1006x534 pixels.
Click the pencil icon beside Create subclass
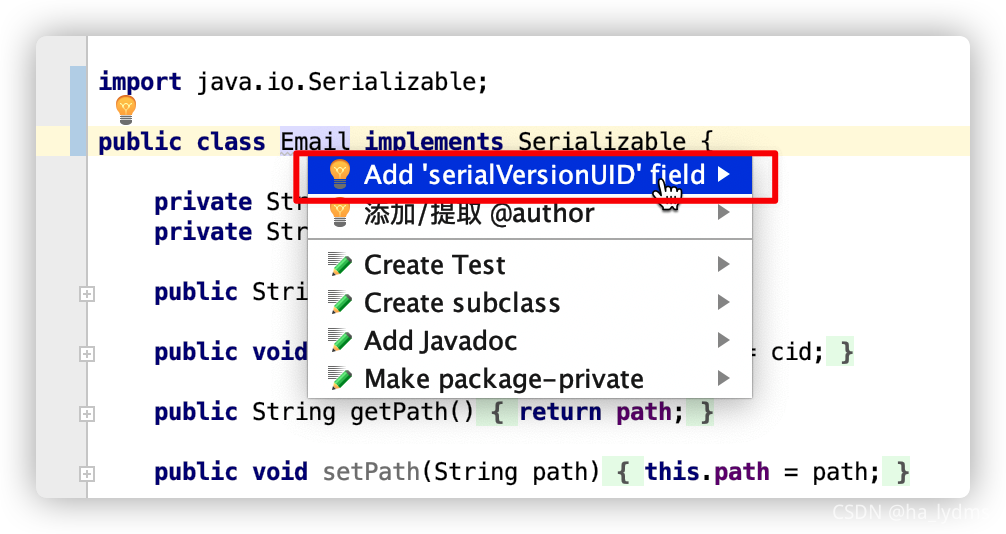(340, 303)
